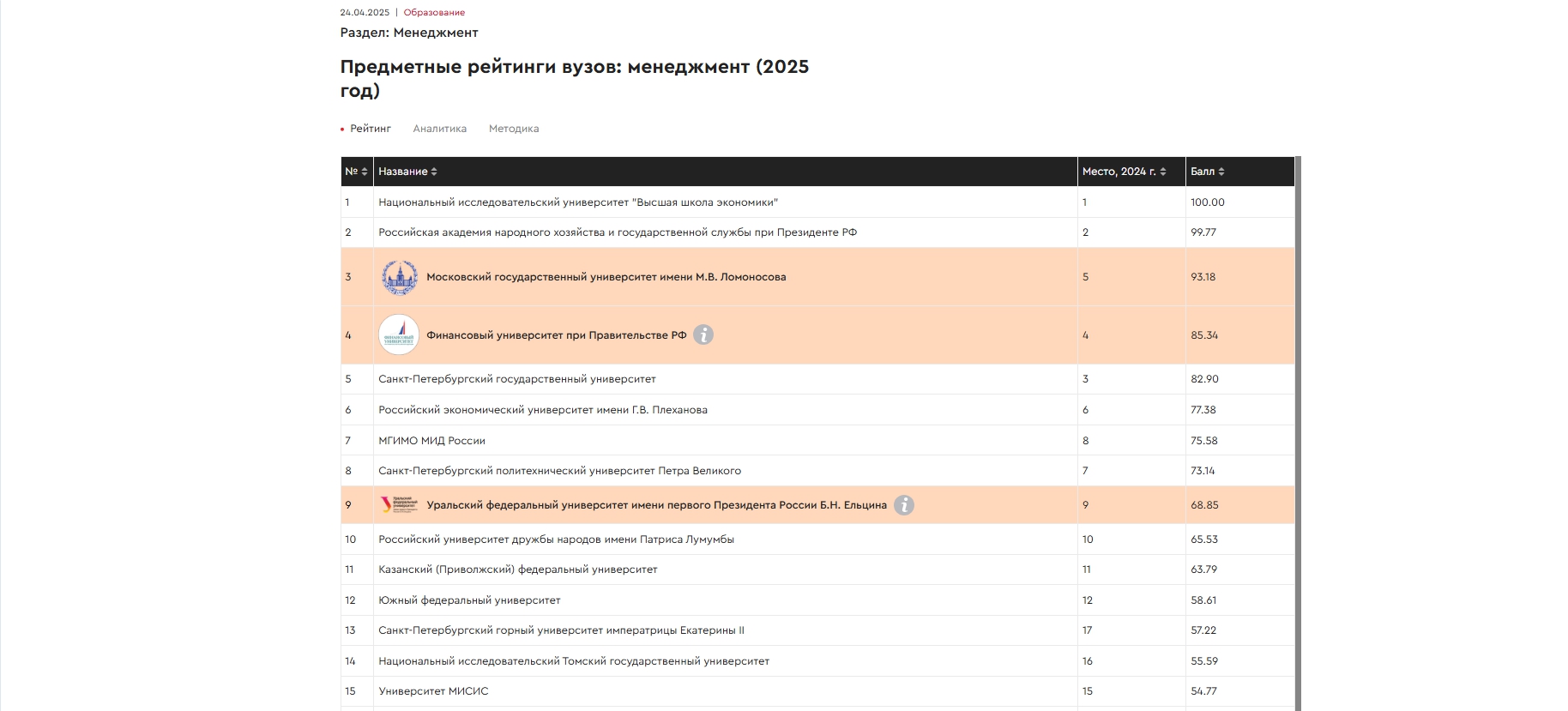1568x711 pixels.
Task: Click Раздел: Менеджмент text
Action: click(409, 33)
